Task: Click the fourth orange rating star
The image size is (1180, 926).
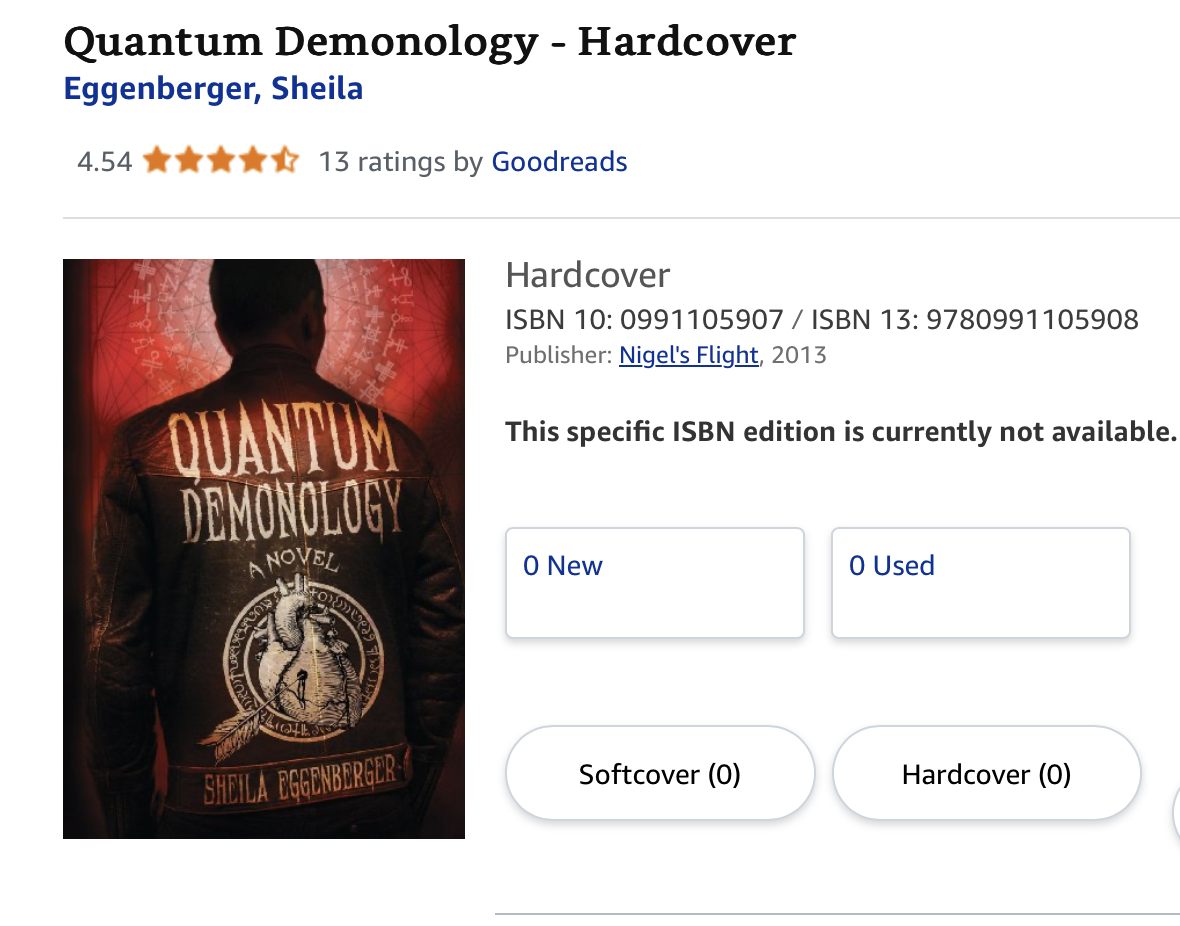Action: (x=252, y=161)
